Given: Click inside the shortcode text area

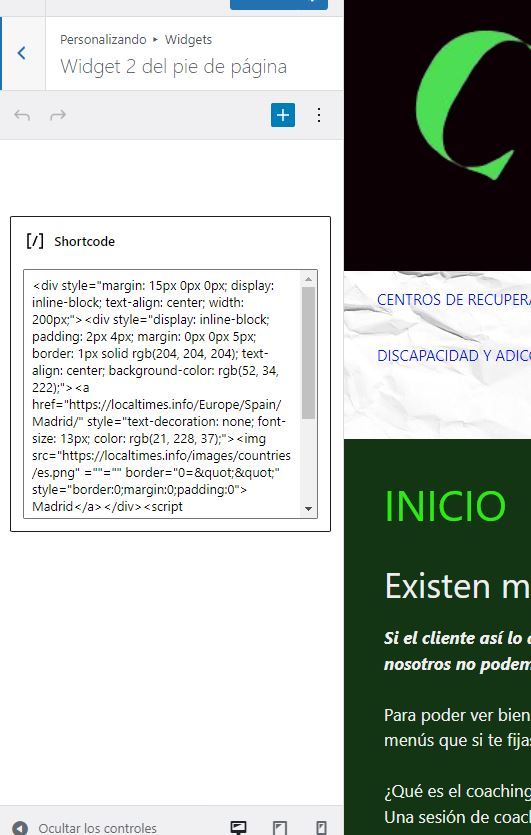Looking at the screenshot, I should pyautogui.click(x=162, y=394).
